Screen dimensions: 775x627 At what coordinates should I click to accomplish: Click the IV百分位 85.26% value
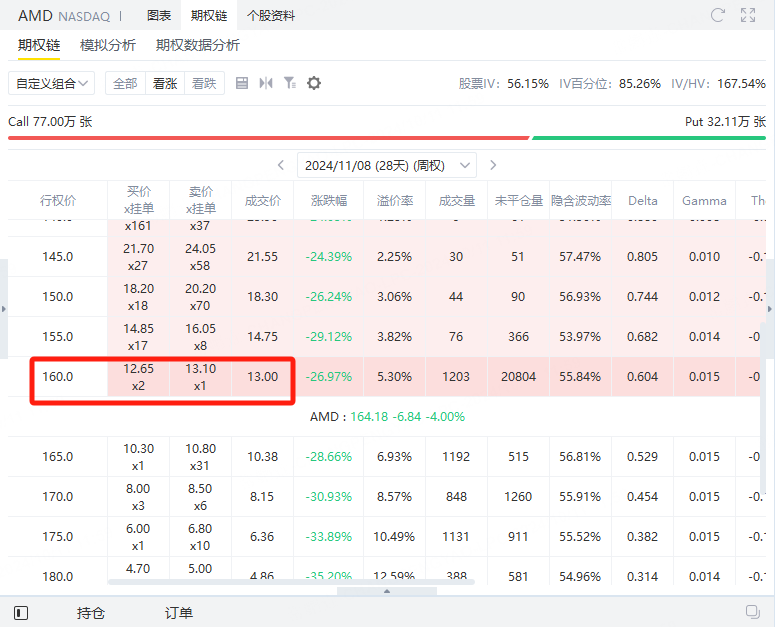[x=640, y=84]
